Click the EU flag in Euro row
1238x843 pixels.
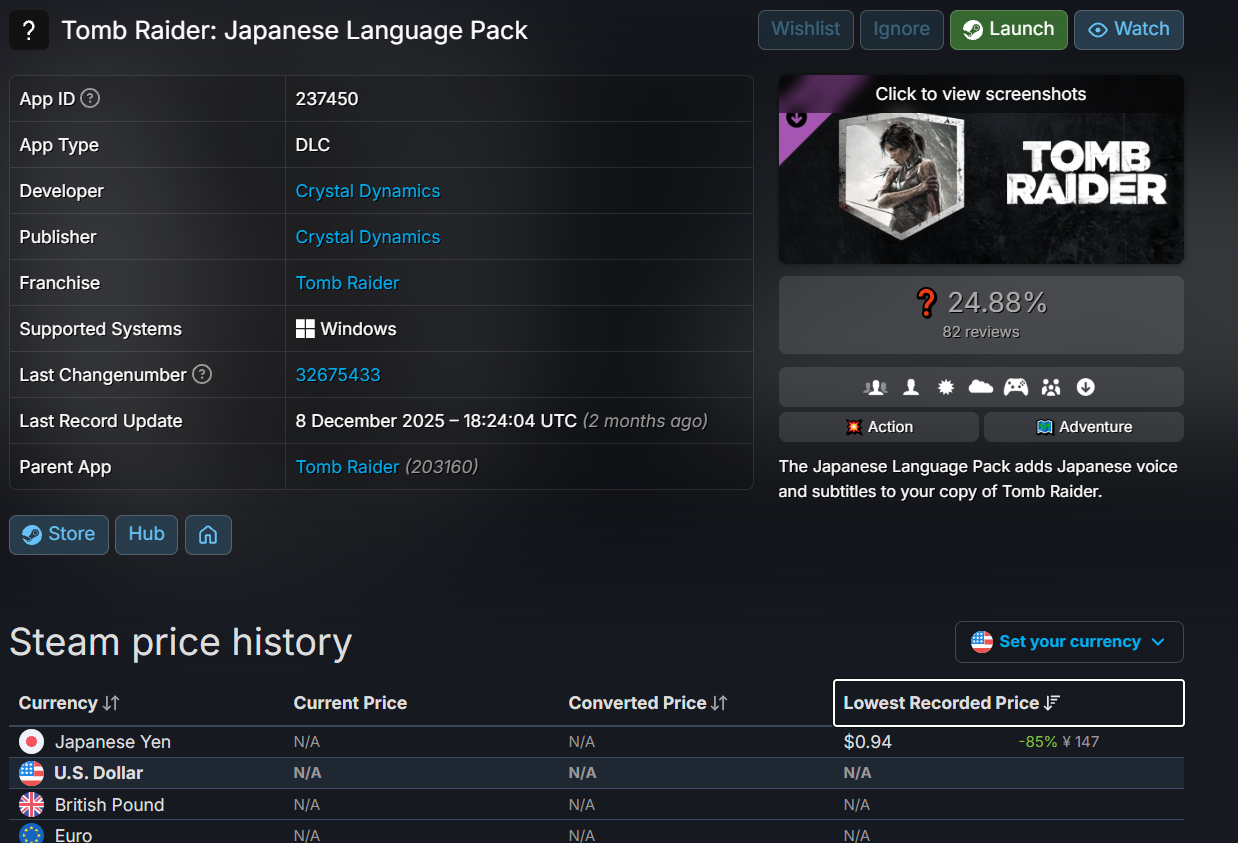31,834
